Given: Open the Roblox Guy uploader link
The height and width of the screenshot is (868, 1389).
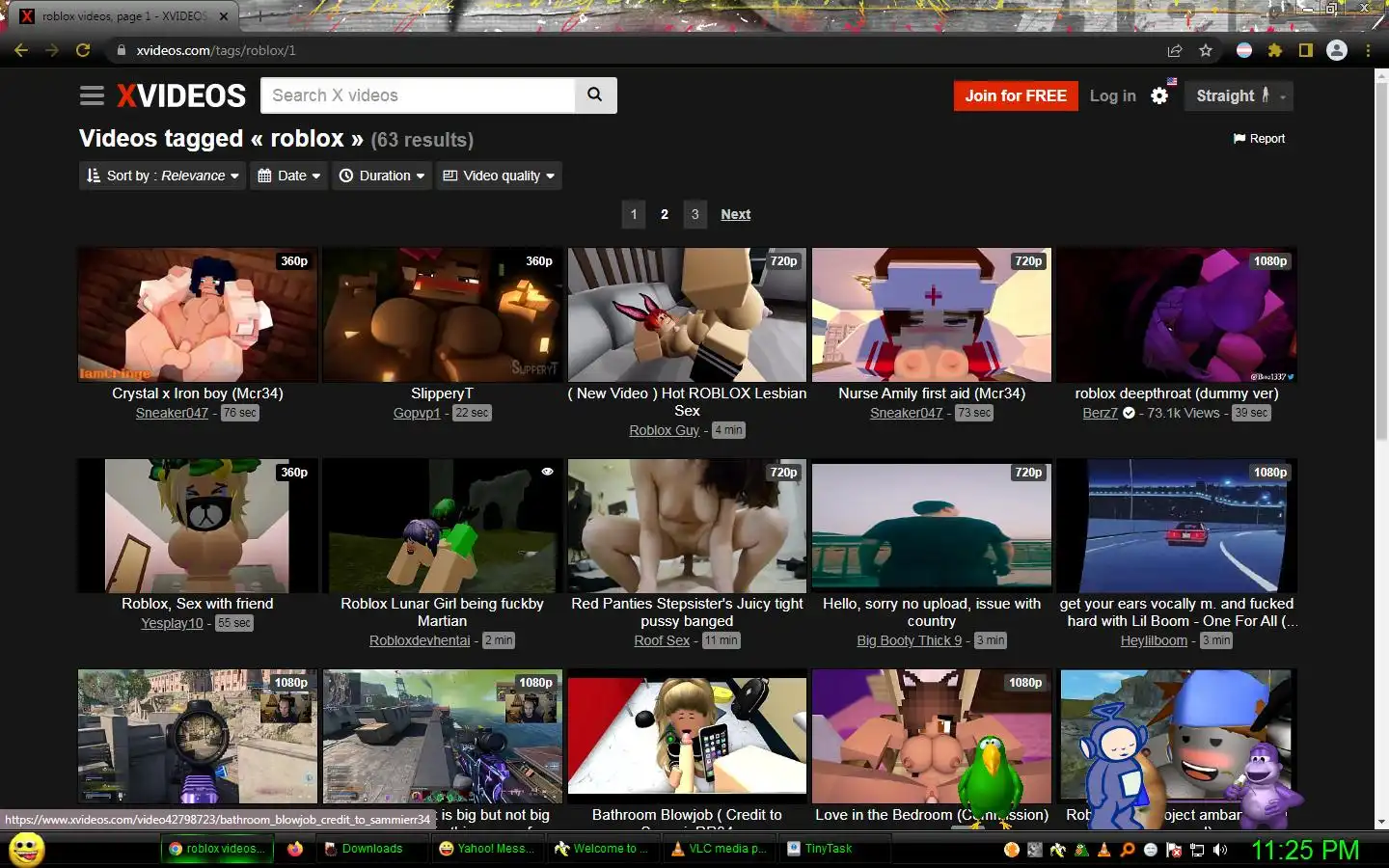Looking at the screenshot, I should pos(665,430).
